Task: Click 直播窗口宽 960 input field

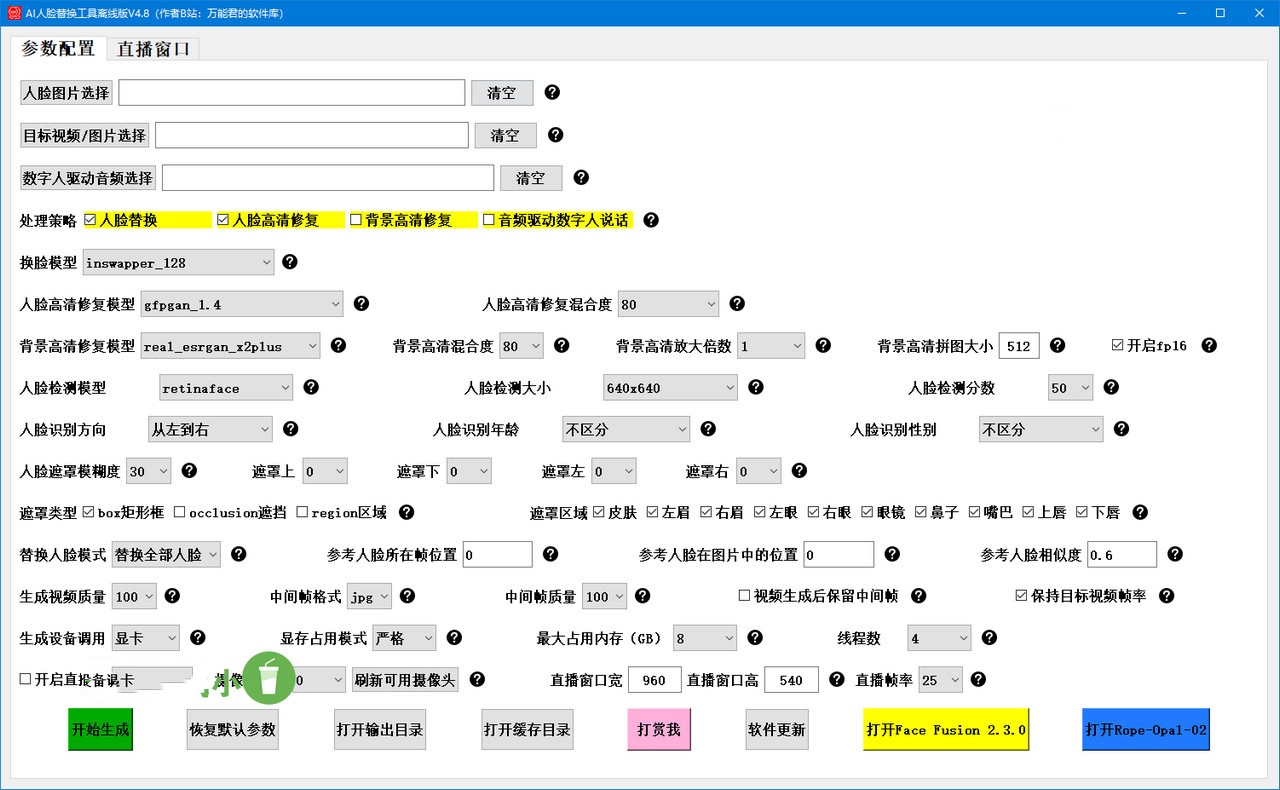Action: click(655, 680)
